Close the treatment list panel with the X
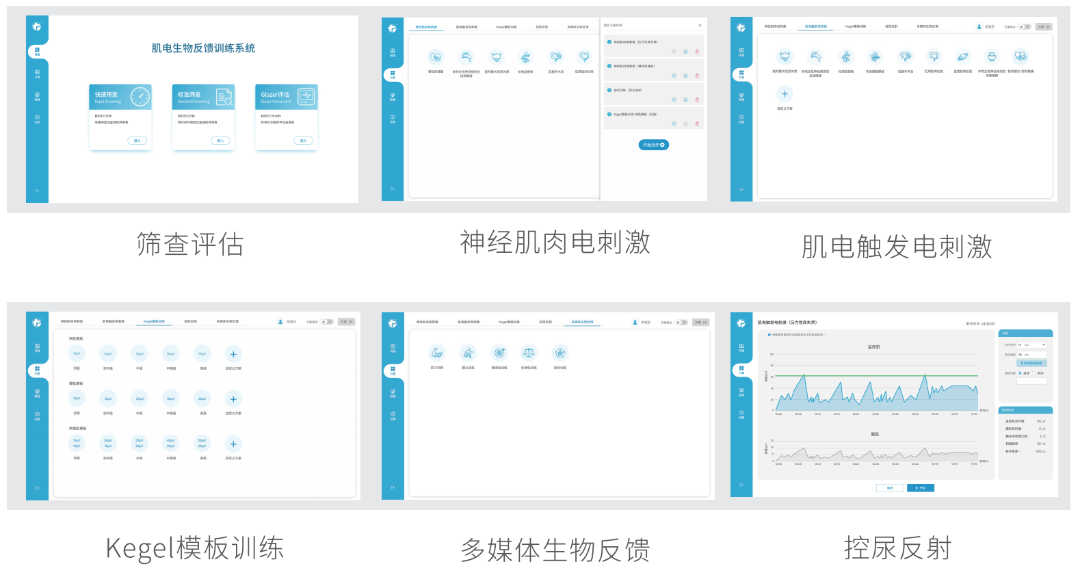Viewport: 1080px width, 574px height. 699,25
